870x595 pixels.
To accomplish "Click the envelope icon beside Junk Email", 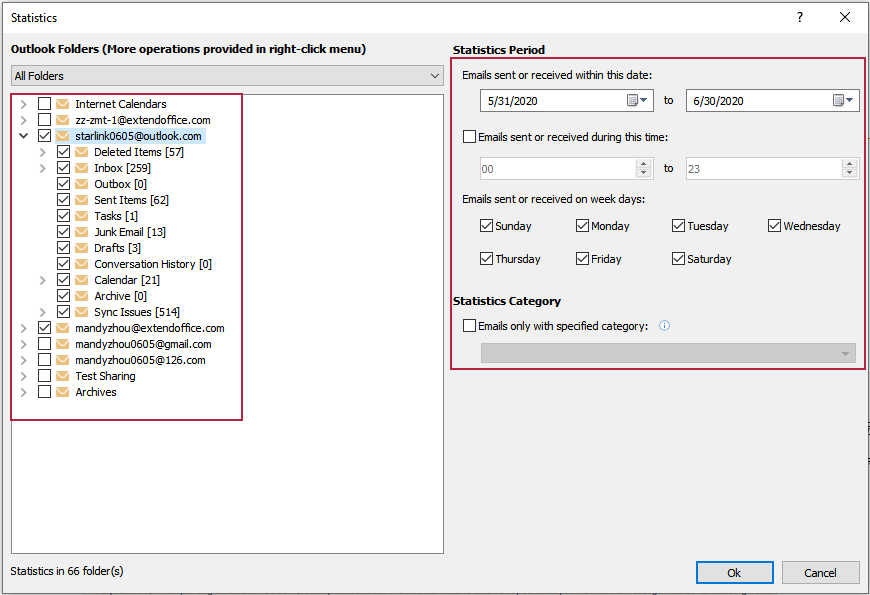I will point(82,232).
